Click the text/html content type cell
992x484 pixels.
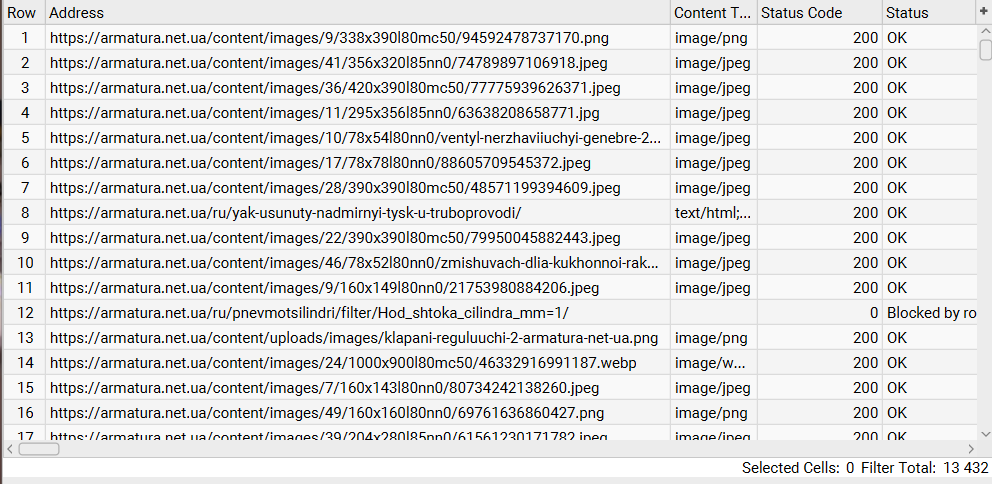(712, 213)
